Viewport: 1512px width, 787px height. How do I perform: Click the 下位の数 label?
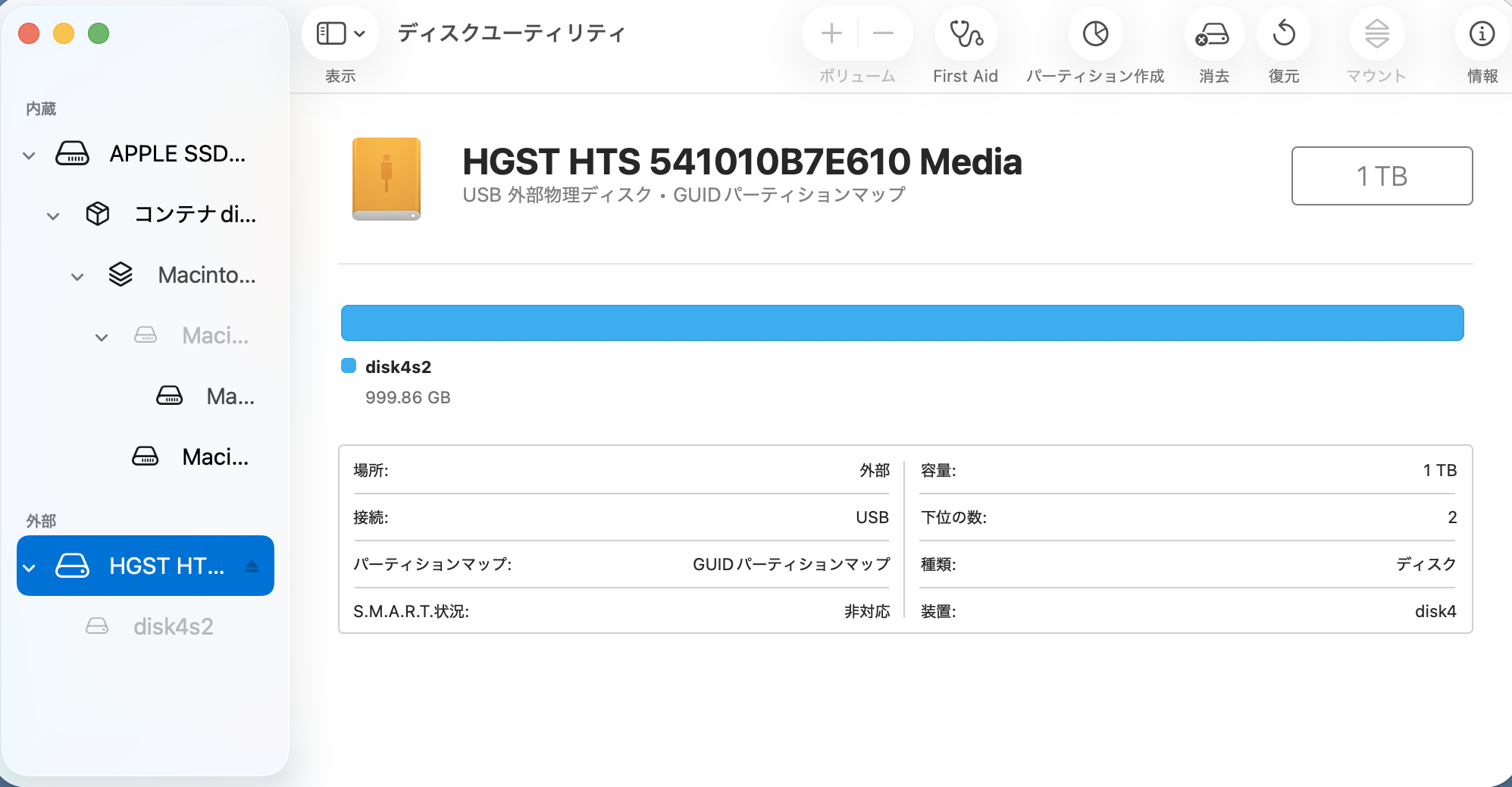pos(953,517)
